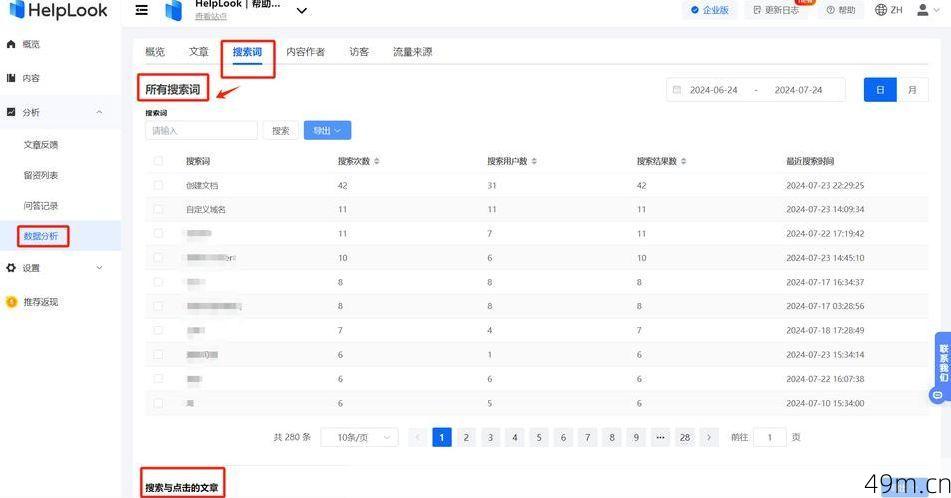
Task: Check the row searched 2024-07-23 14:45:10
Action: click(158, 258)
